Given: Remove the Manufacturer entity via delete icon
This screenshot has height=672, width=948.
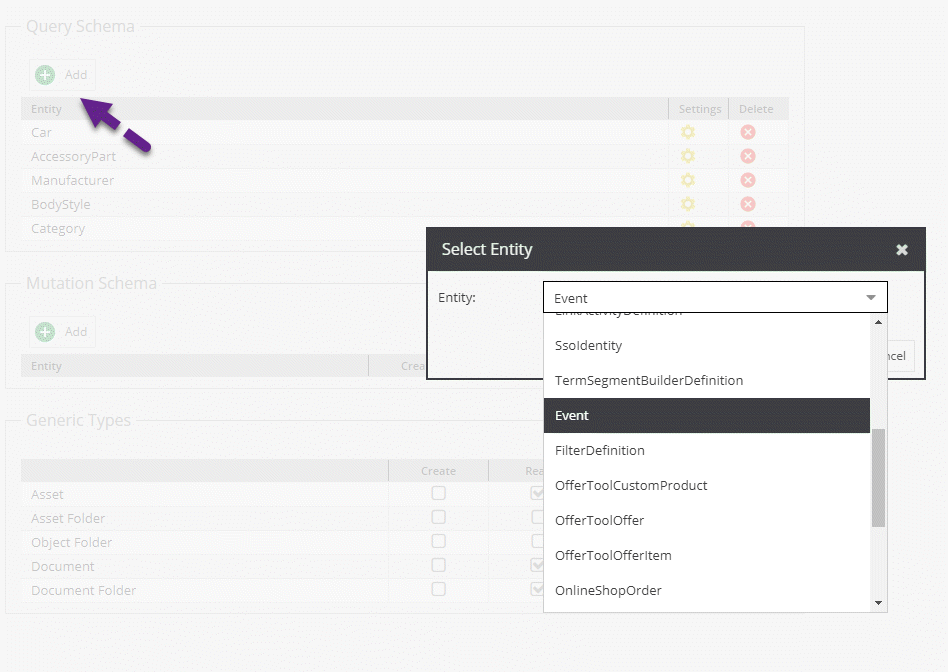Looking at the screenshot, I should (x=747, y=180).
